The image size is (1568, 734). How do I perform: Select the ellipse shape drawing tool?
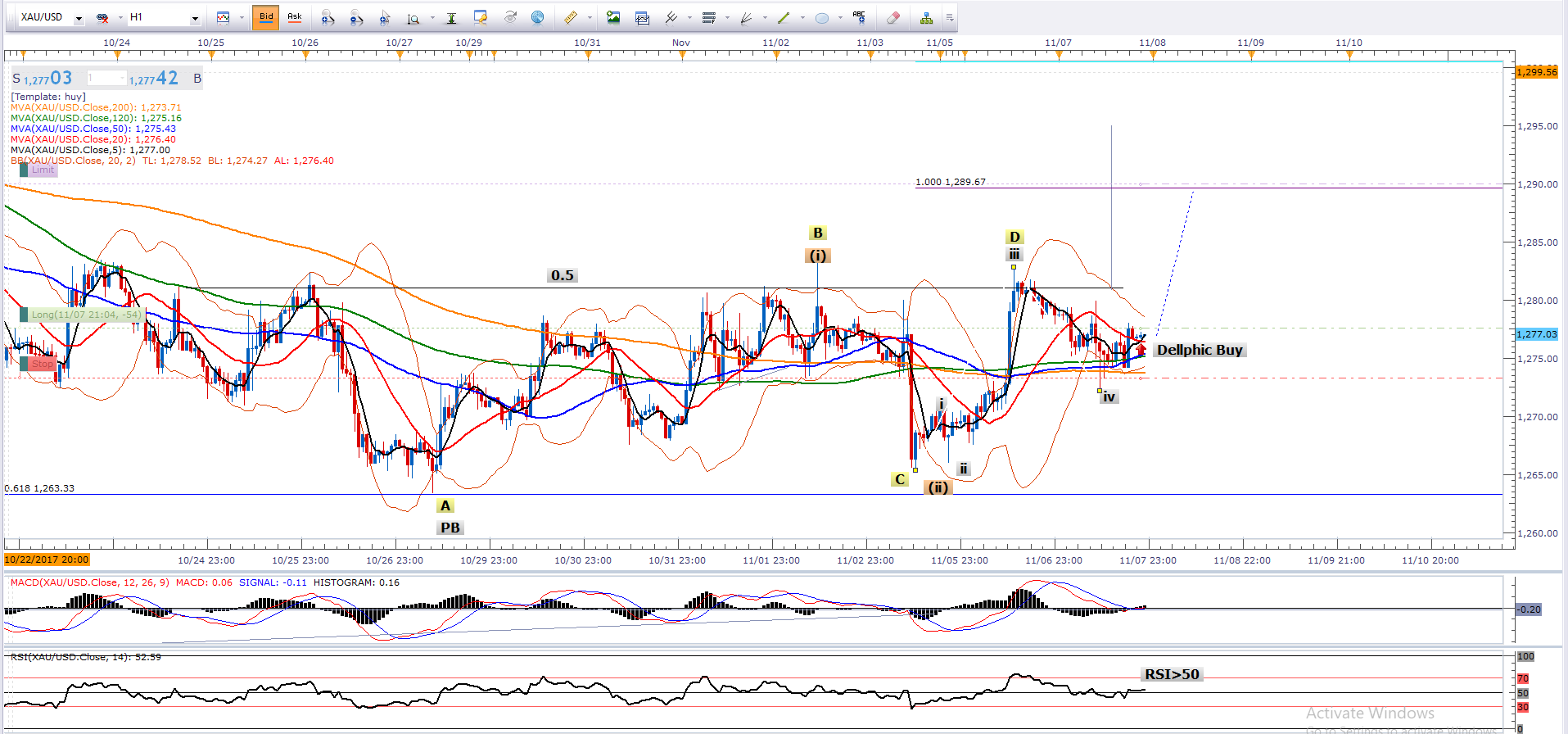click(822, 17)
